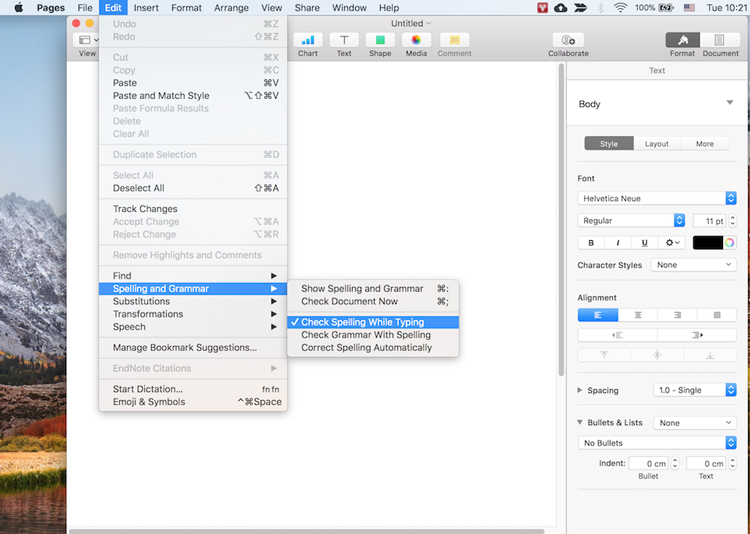The width and height of the screenshot is (750, 534).
Task: Open the color wheel picker
Action: (729, 243)
